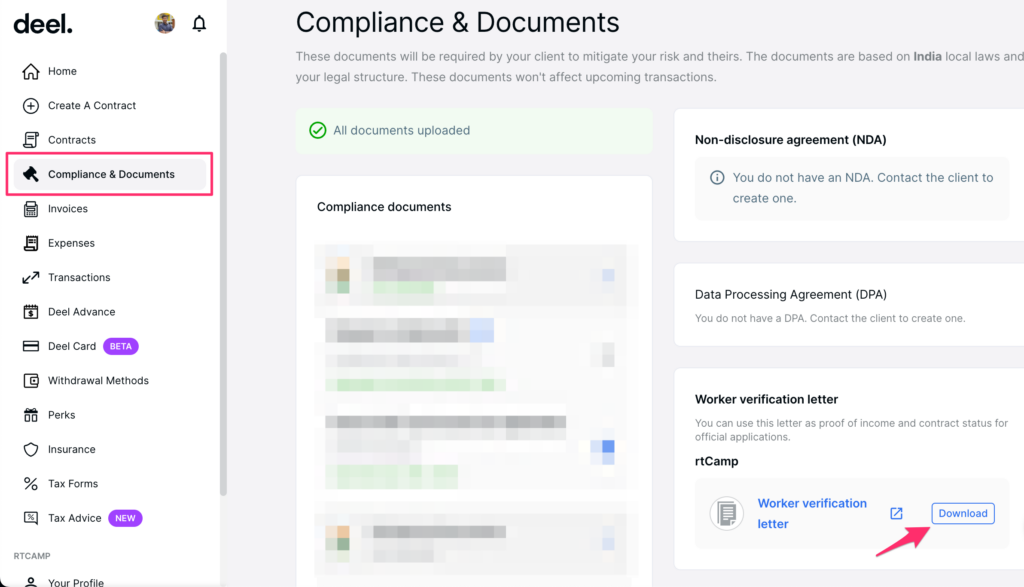Screen dimensions: 1024x587
Task: Click the Compliance documents section title
Action: (x=384, y=207)
